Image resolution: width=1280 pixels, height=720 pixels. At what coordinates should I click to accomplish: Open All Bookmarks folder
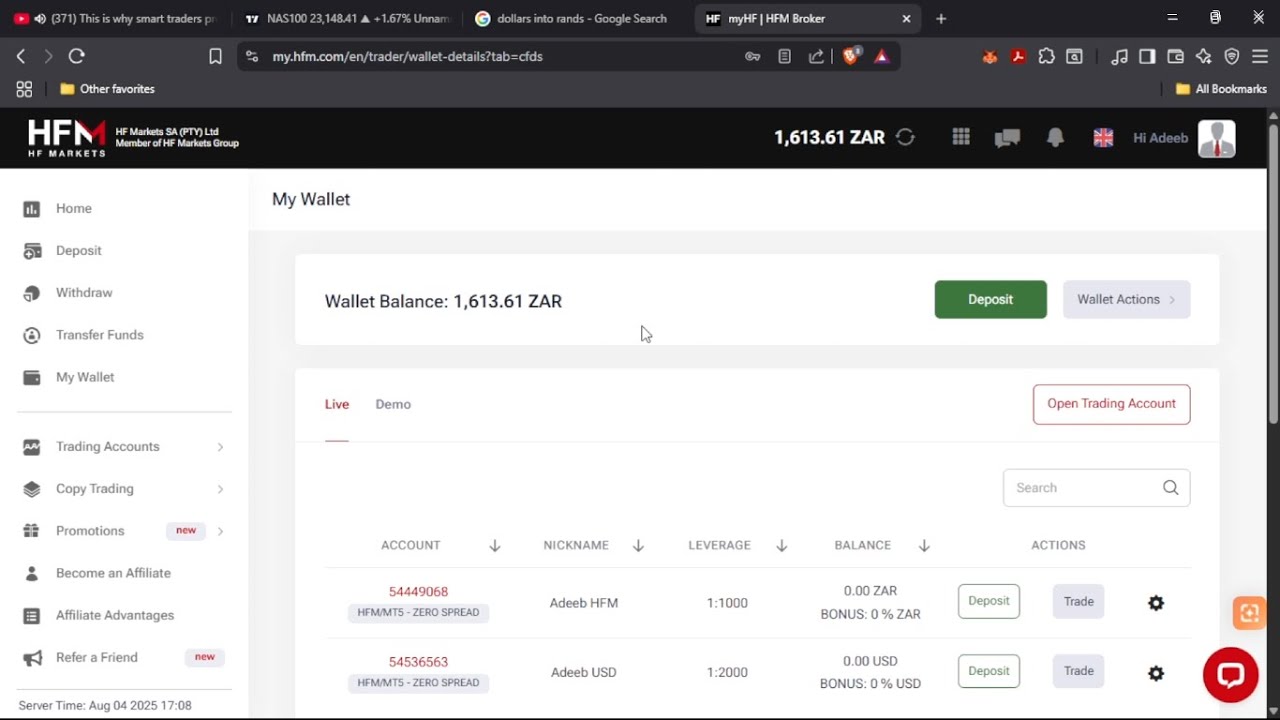1220,89
